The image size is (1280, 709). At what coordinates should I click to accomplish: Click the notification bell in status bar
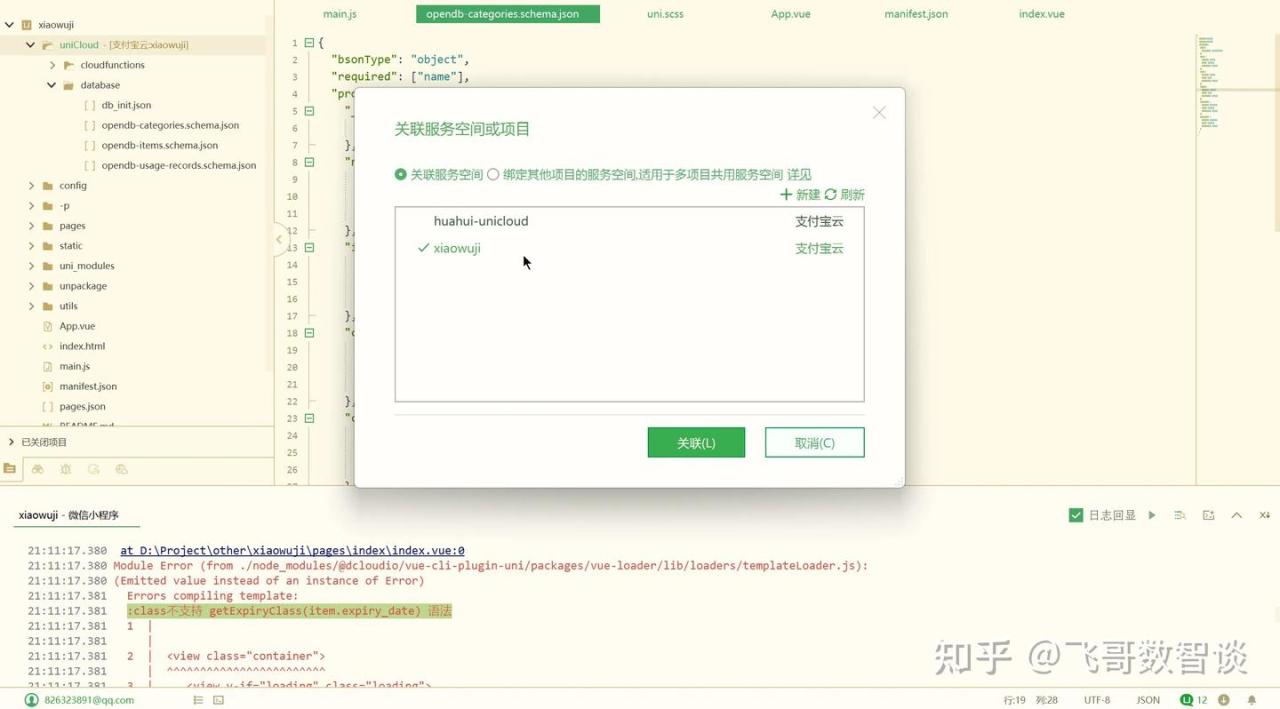1251,700
